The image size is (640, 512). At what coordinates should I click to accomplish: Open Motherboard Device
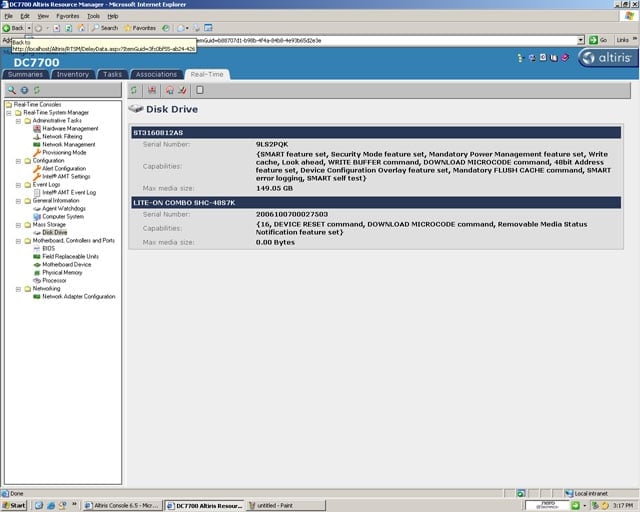coord(67,265)
